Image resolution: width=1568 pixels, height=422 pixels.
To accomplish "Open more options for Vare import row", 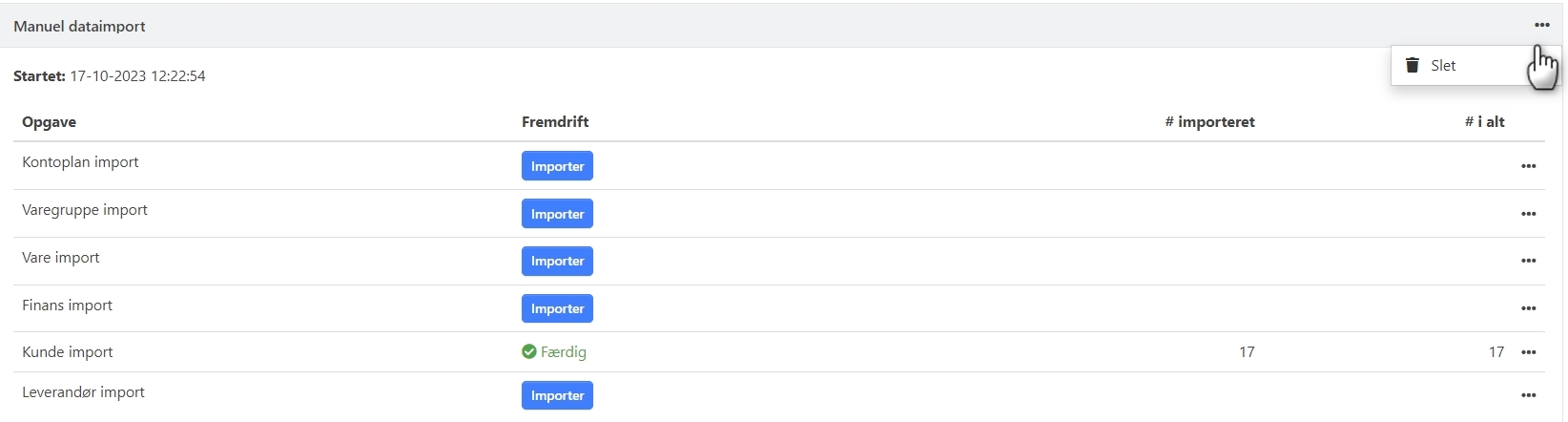I will coord(1528,261).
